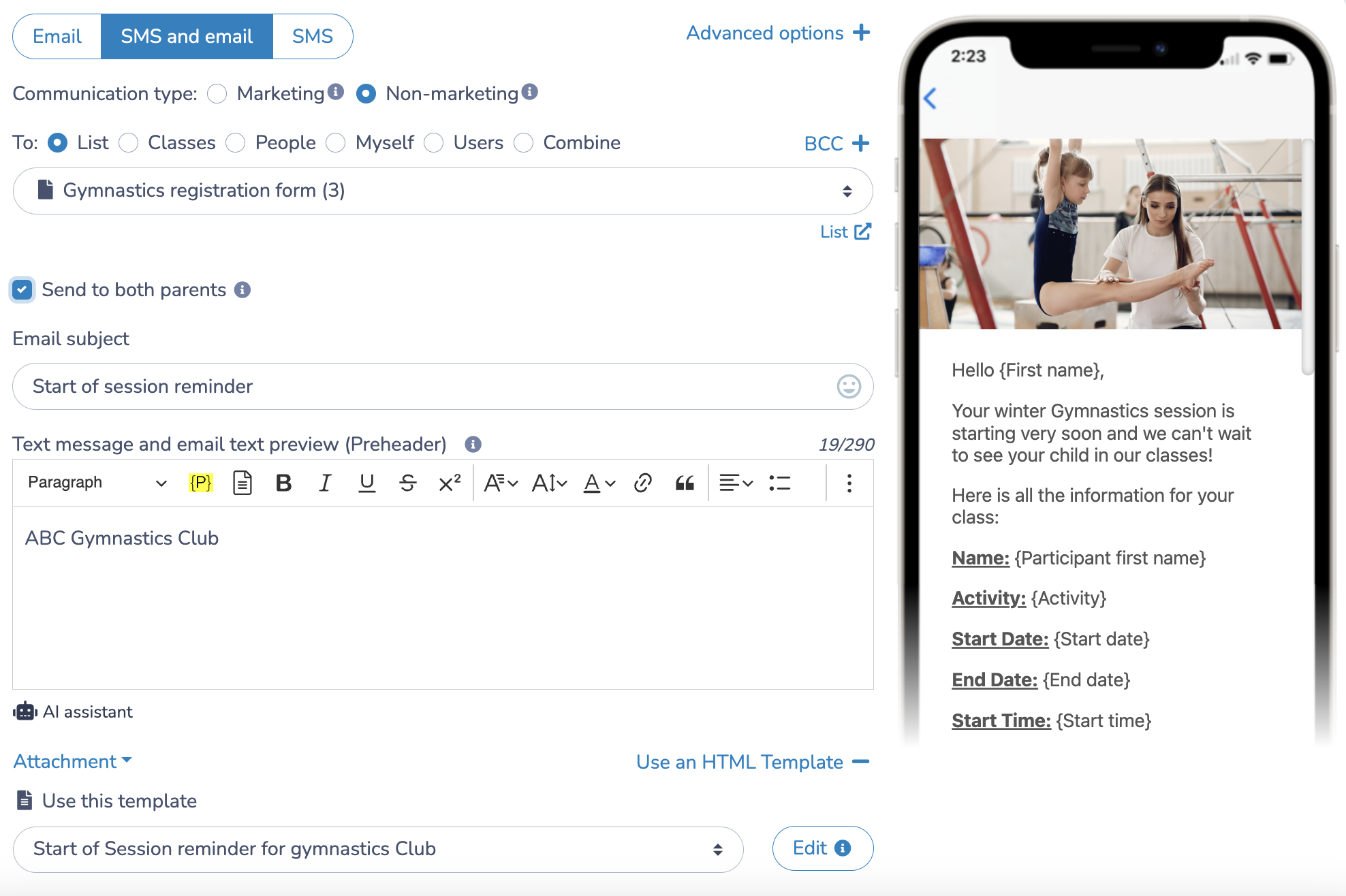
Task: Select the Marketing radio button
Action: coord(217,93)
